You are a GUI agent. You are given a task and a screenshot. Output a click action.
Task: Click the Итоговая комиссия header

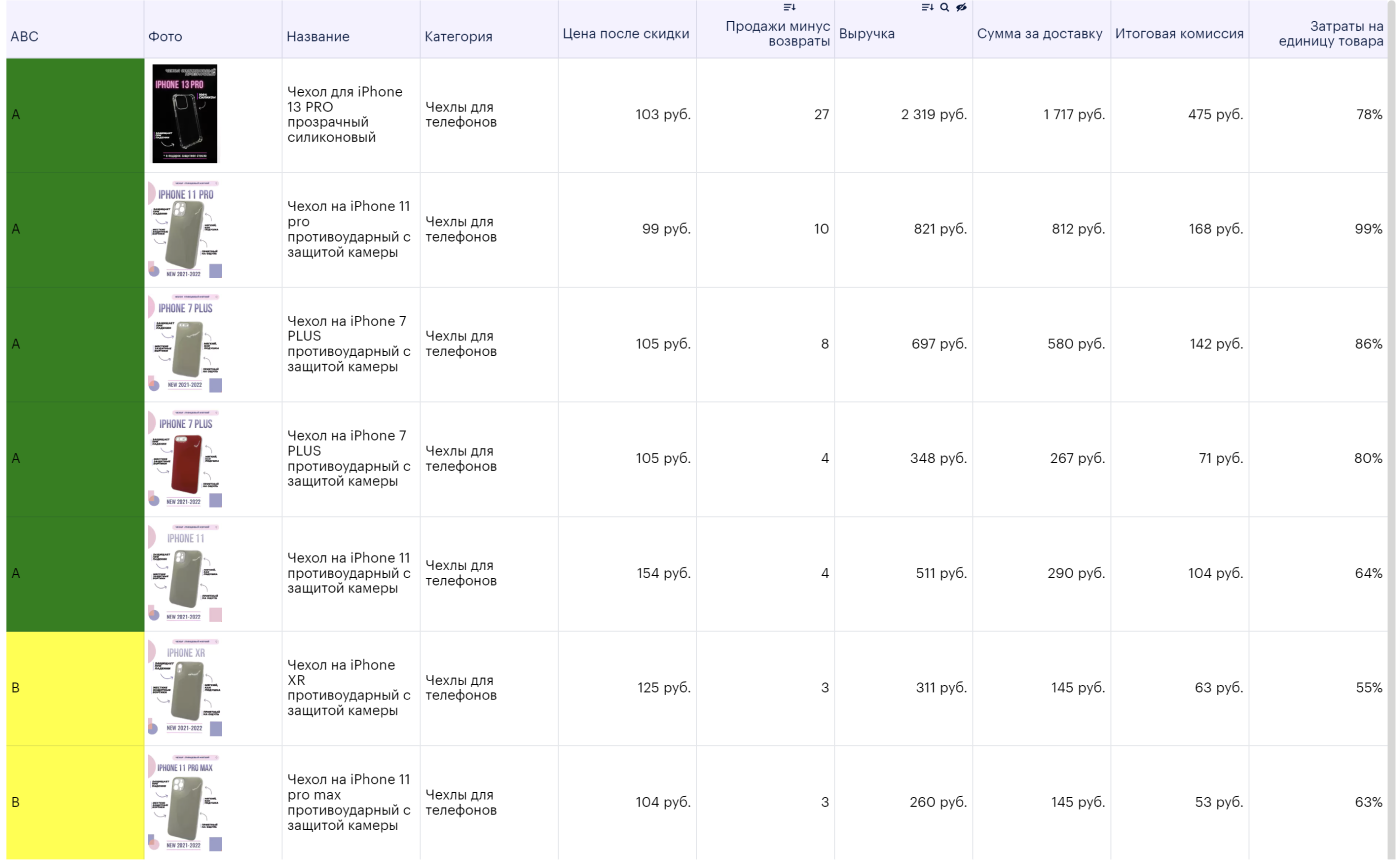(1180, 34)
